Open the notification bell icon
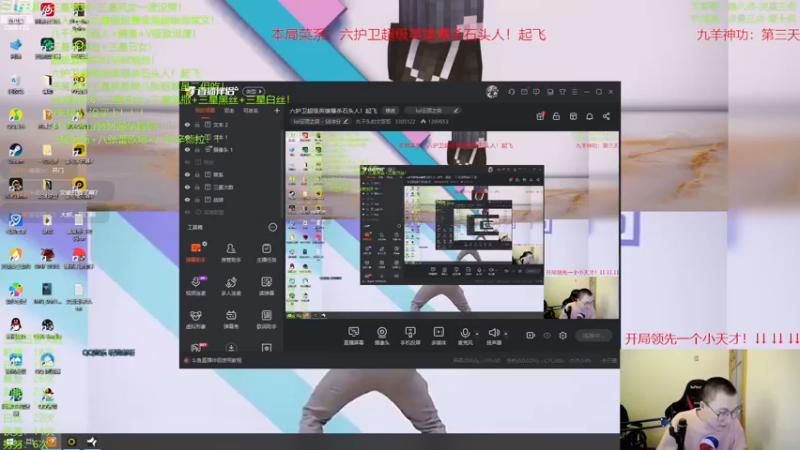The image size is (800, 450). pos(589,116)
